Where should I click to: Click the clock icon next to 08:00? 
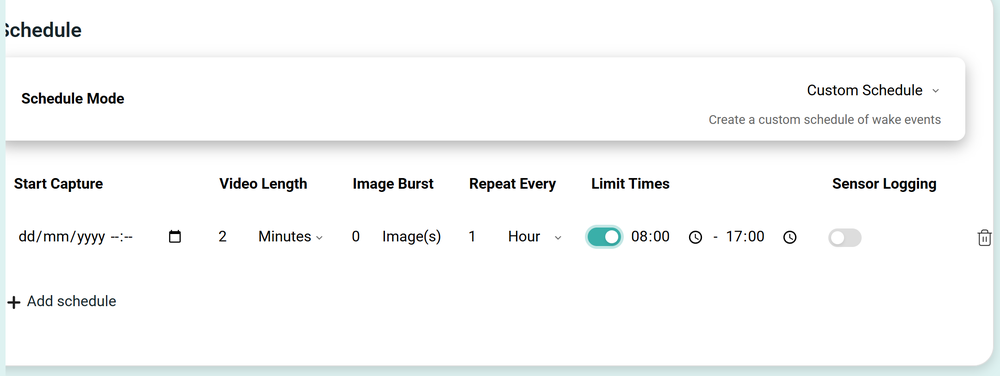[x=695, y=238]
